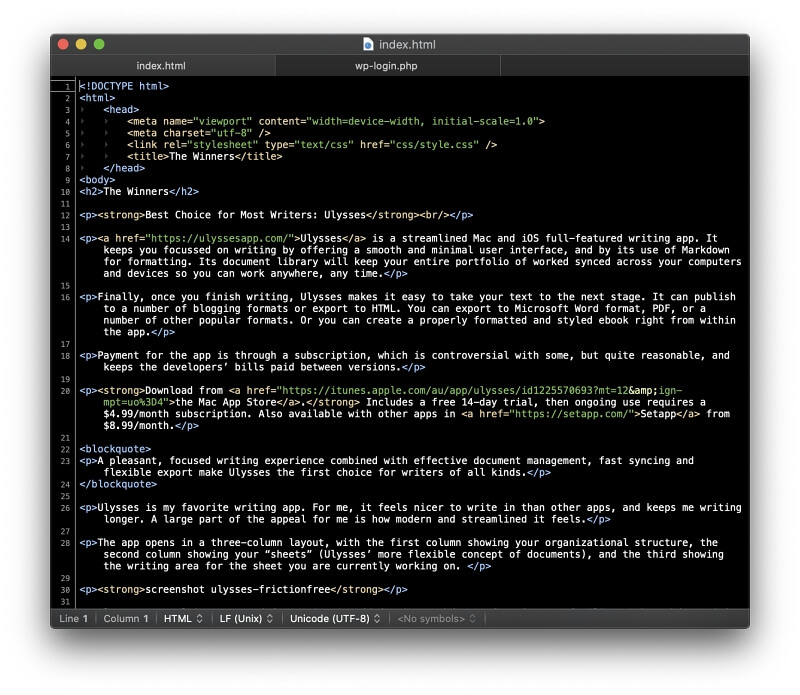Click the index.html window title text
The height and width of the screenshot is (695, 800).
[x=407, y=44]
